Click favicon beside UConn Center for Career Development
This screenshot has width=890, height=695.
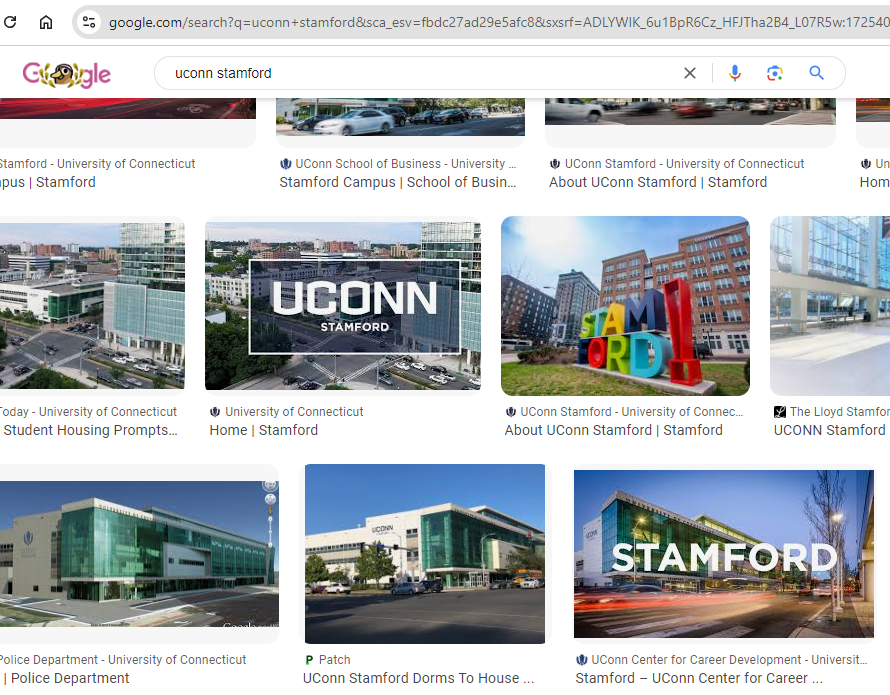(x=581, y=660)
